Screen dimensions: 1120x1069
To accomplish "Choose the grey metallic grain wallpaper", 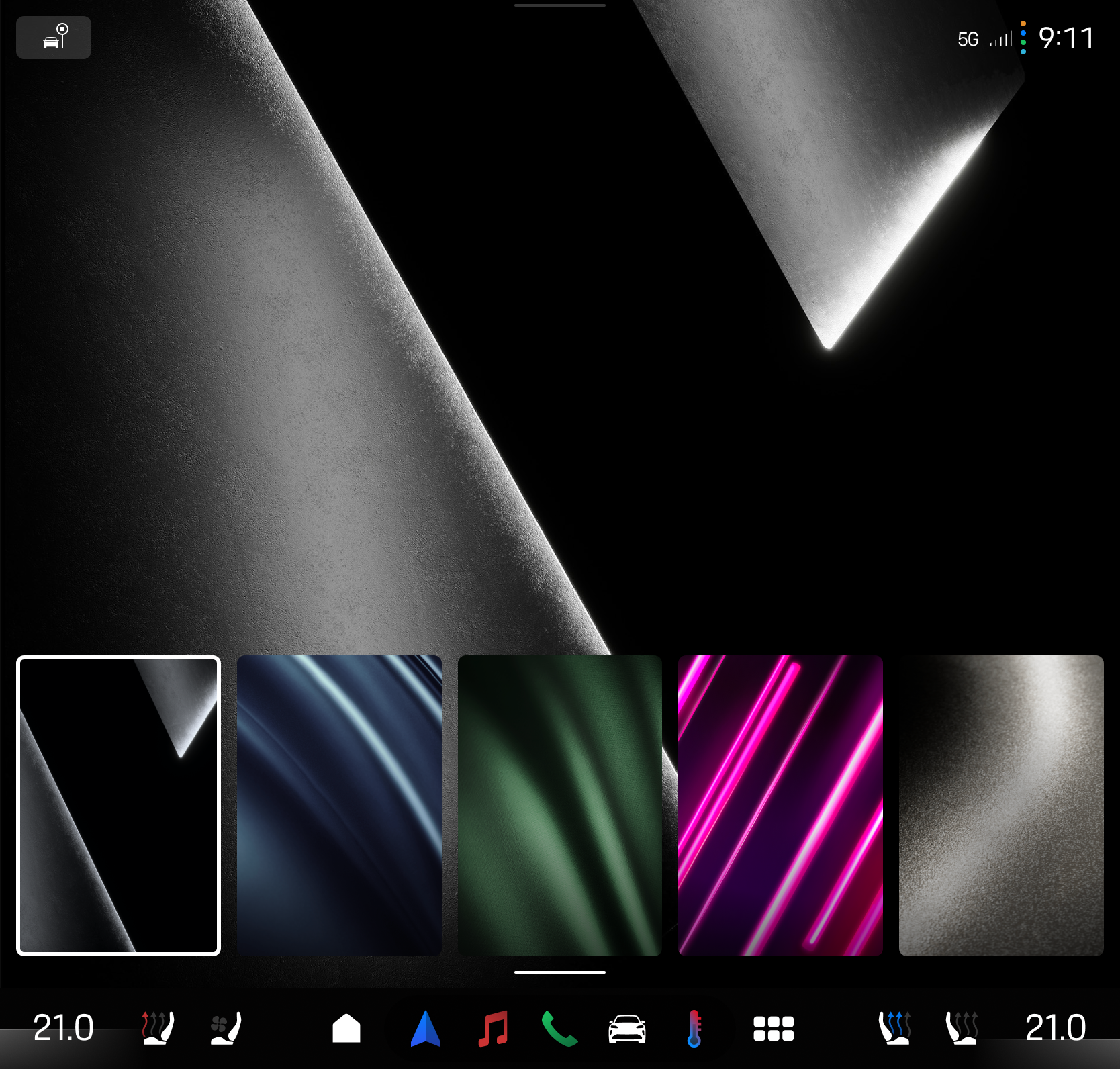I will (1001, 805).
